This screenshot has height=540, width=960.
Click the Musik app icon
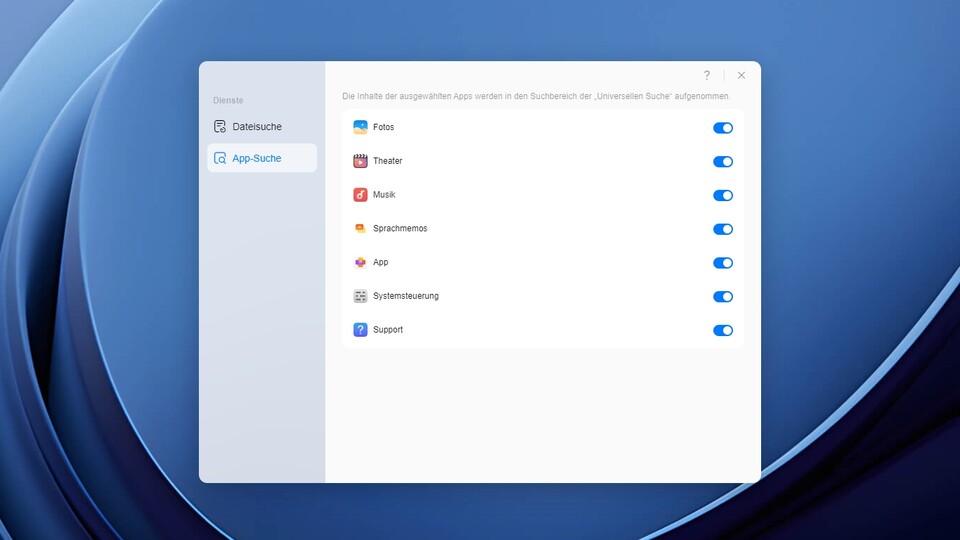[x=360, y=195]
